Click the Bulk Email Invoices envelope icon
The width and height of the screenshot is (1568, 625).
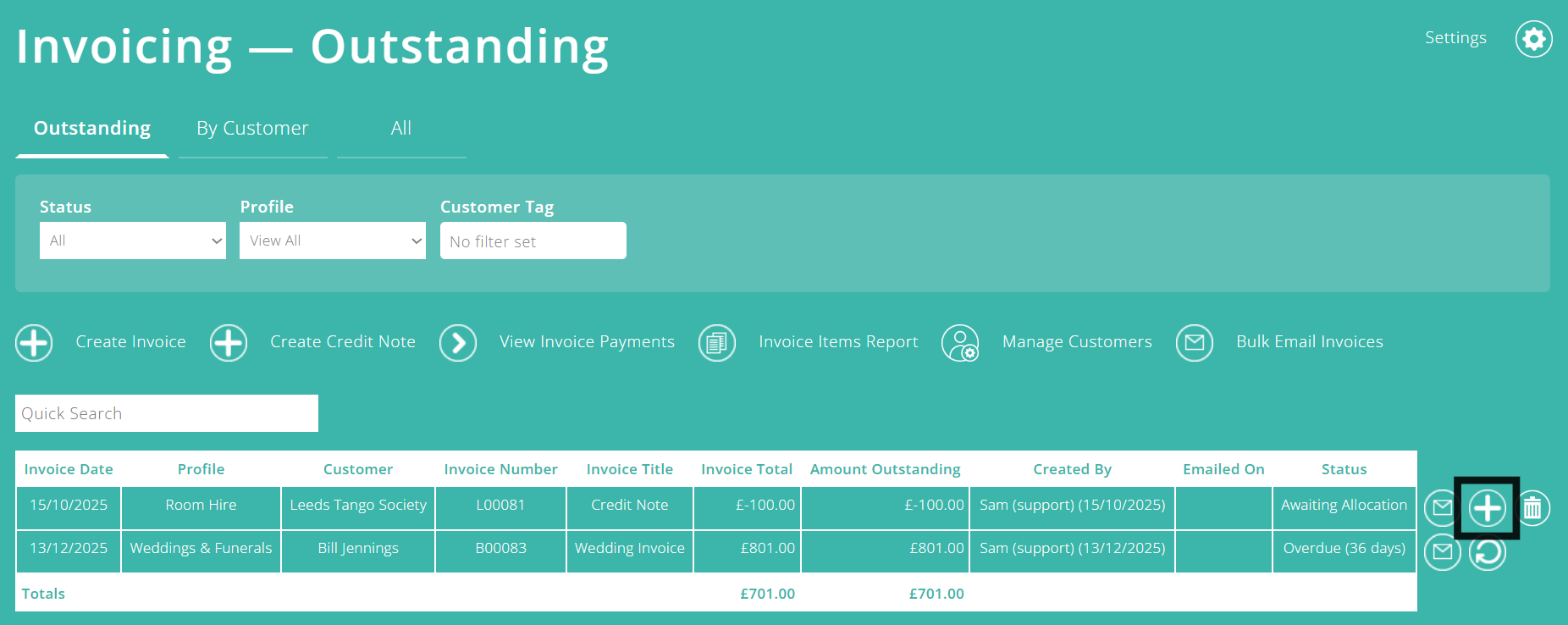coord(1195,343)
